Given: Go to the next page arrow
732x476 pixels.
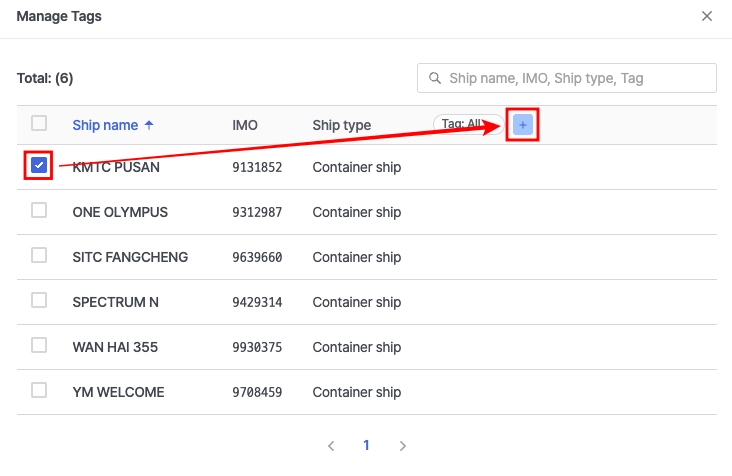Looking at the screenshot, I should point(403,446).
